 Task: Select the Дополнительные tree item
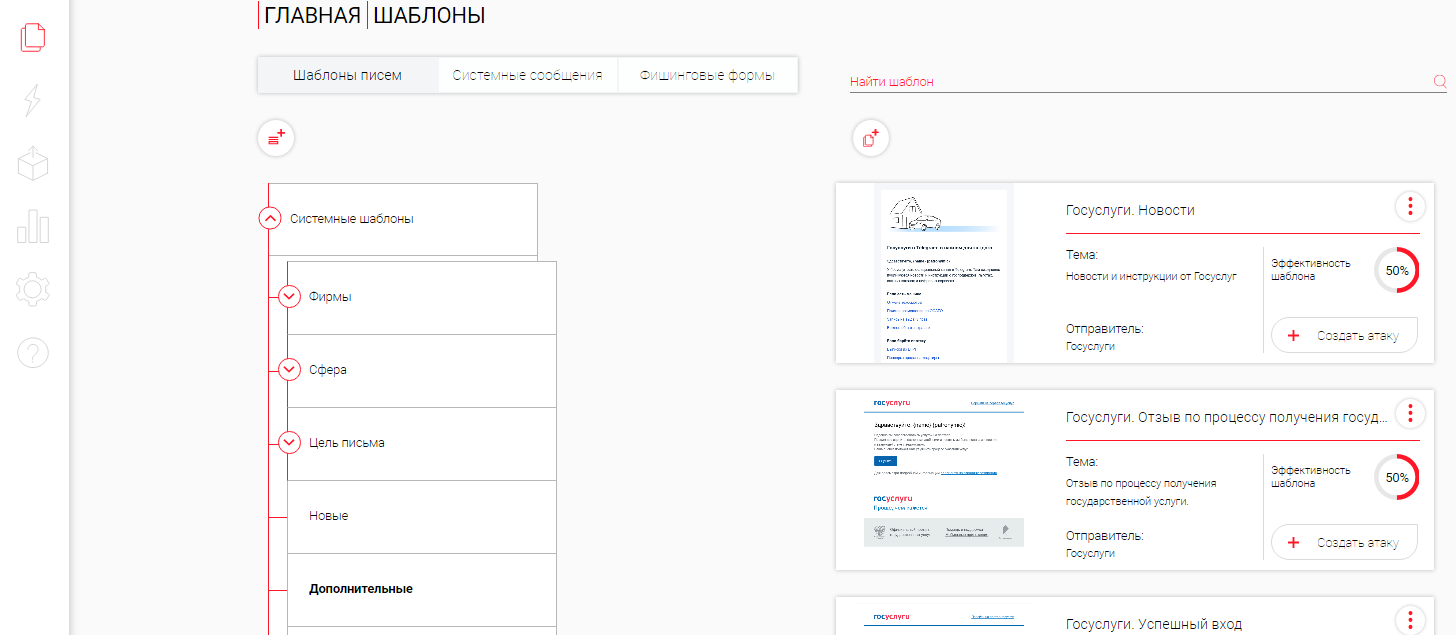click(x=421, y=589)
